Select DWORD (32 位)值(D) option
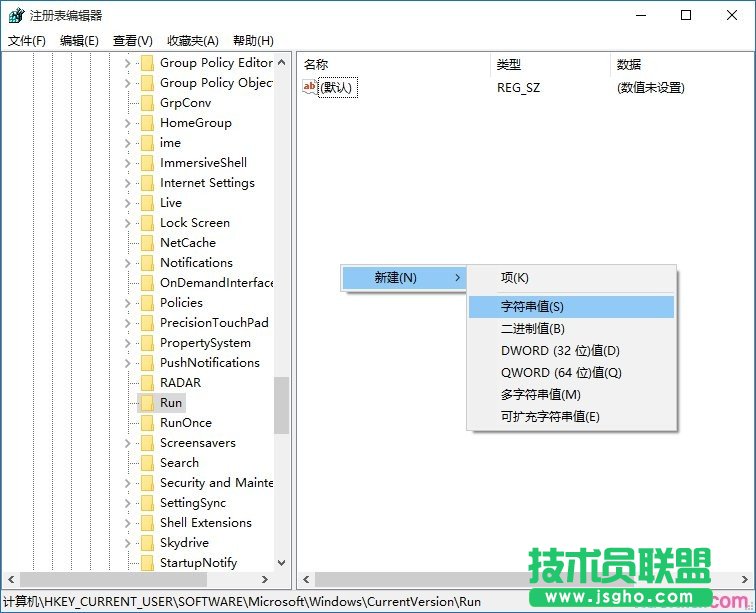Image resolution: width=756 pixels, height=613 pixels. tap(560, 351)
